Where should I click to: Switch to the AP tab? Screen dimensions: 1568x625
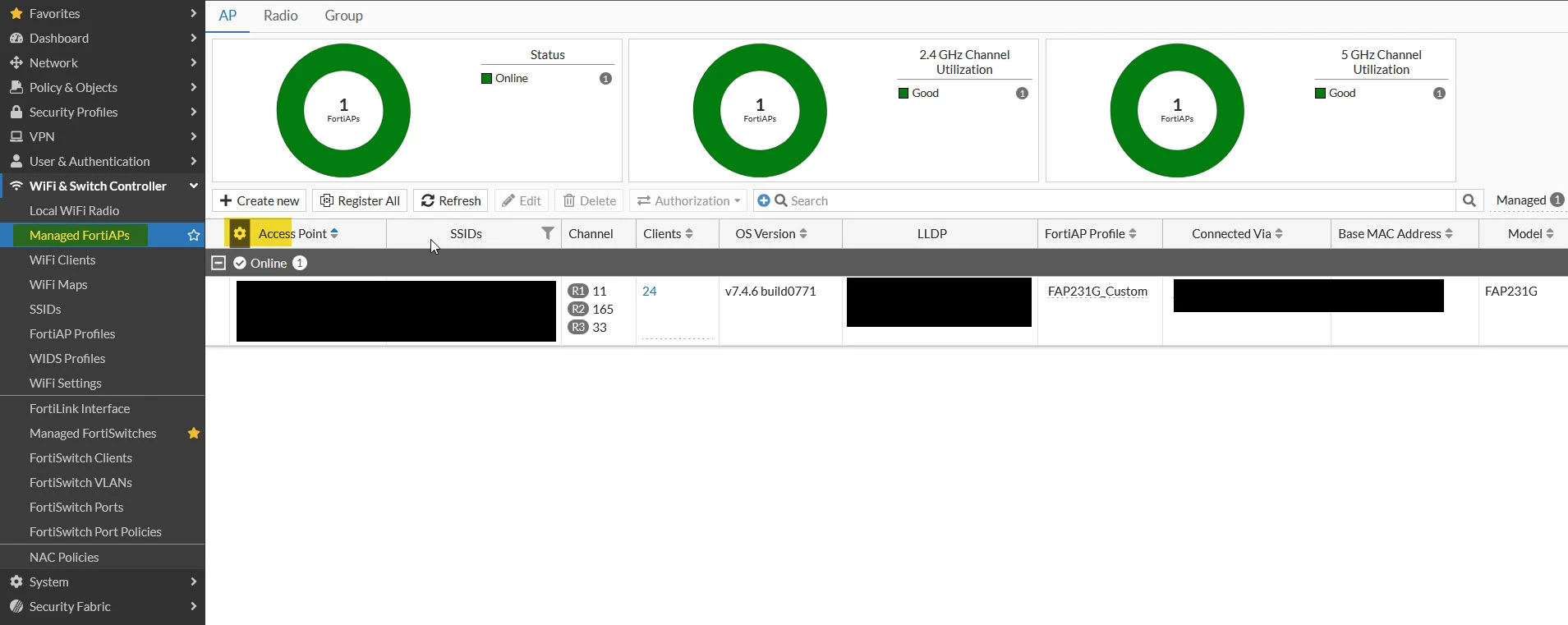pos(228,16)
